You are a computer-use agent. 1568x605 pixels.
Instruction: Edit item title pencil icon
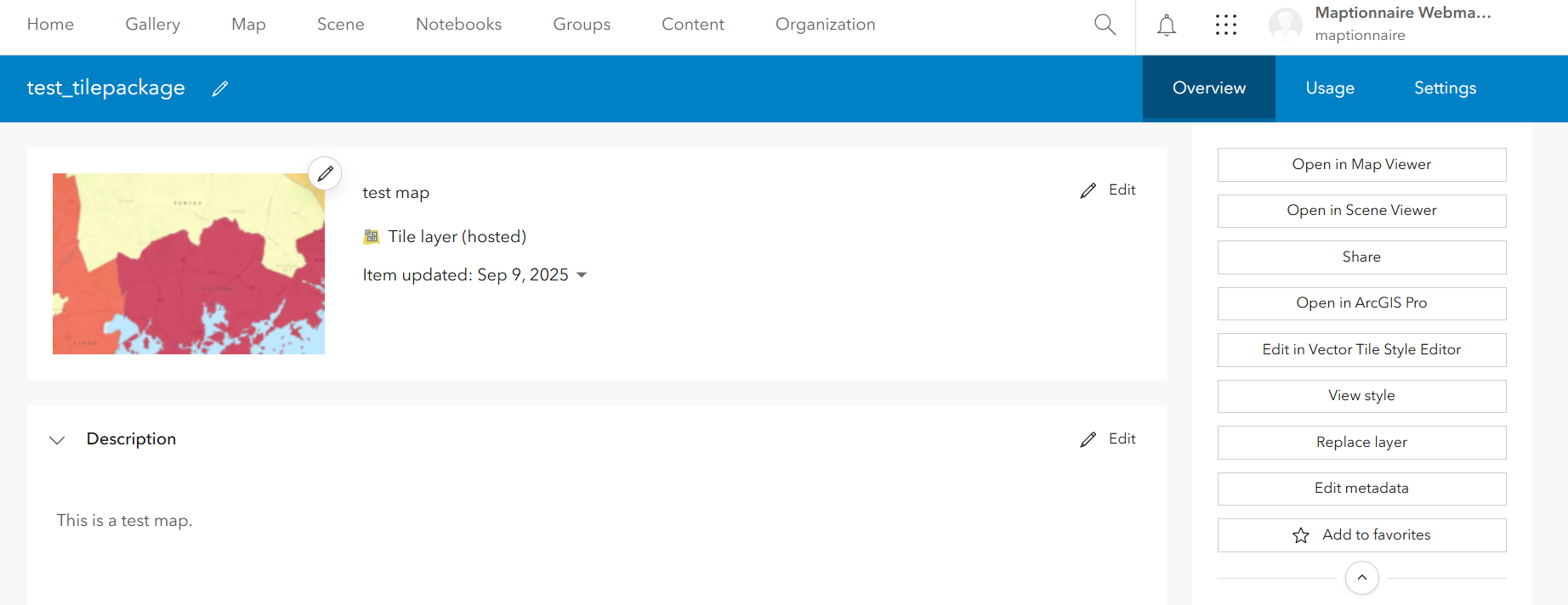[220, 88]
